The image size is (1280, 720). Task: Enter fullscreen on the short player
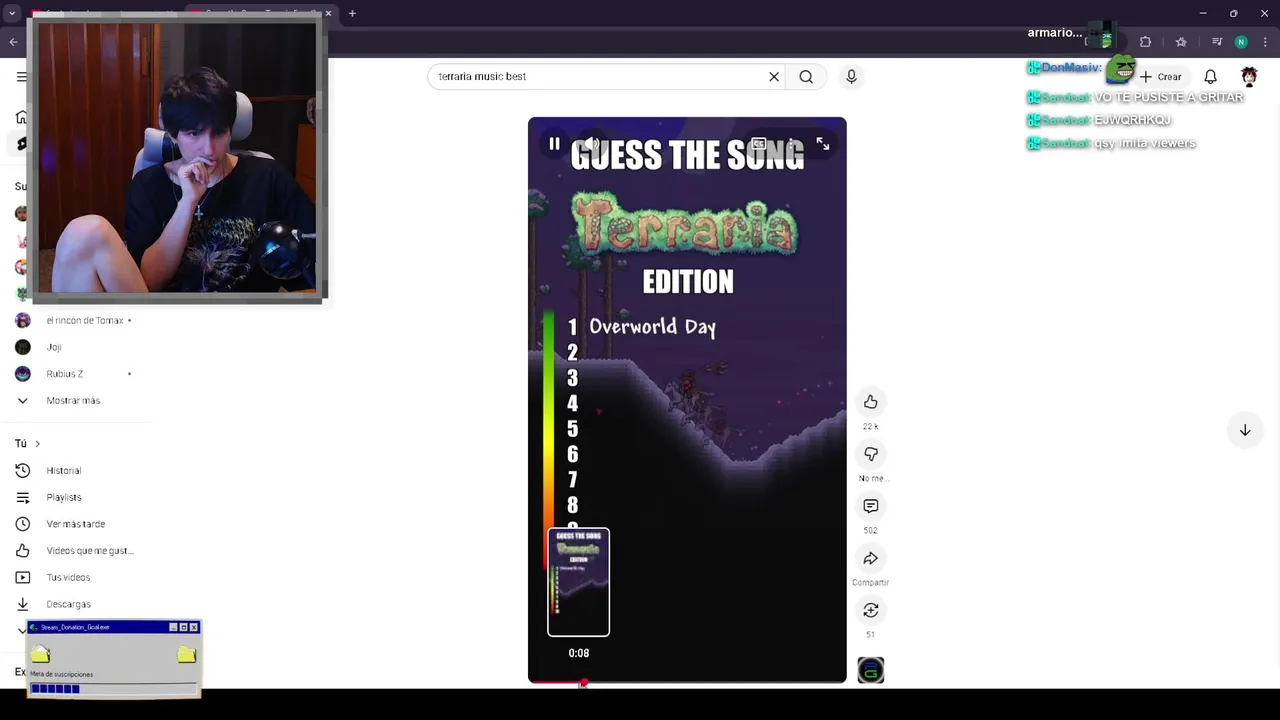(x=822, y=144)
